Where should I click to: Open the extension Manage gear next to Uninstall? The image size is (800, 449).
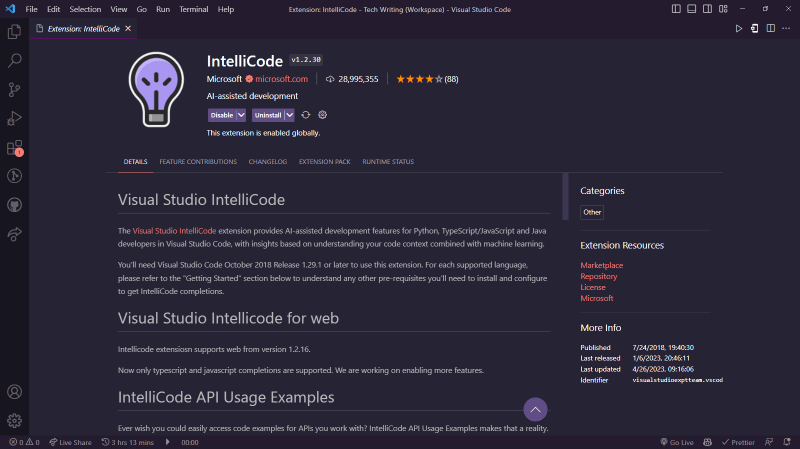[322, 115]
